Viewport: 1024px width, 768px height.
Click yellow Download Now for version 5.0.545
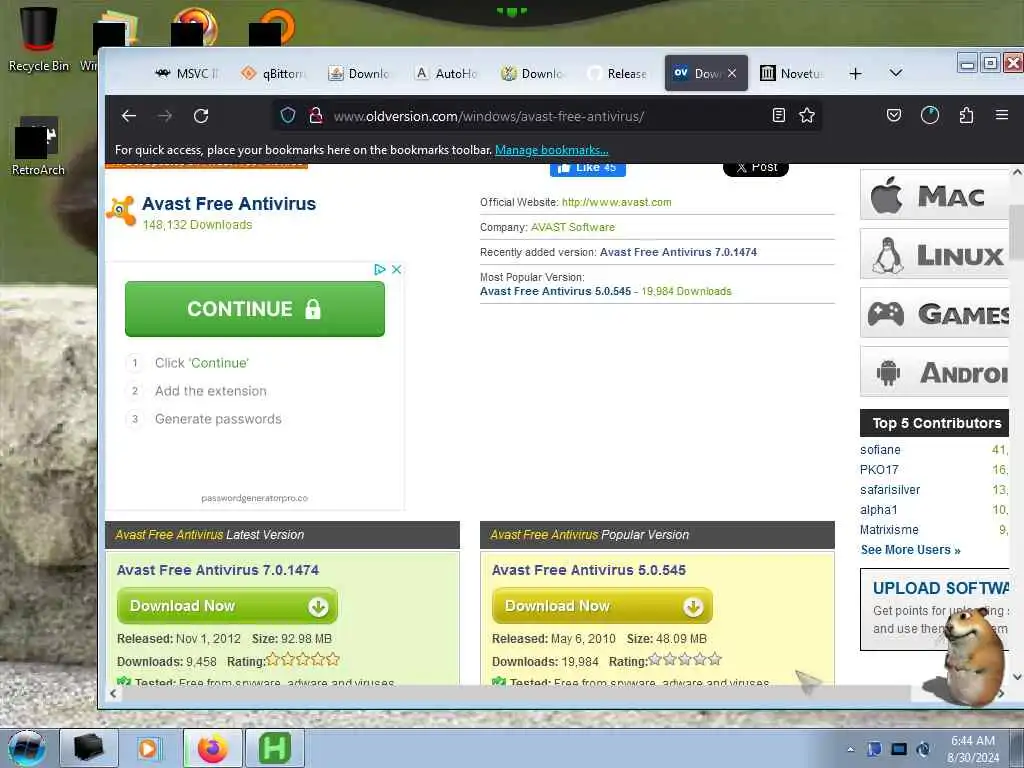click(x=602, y=606)
